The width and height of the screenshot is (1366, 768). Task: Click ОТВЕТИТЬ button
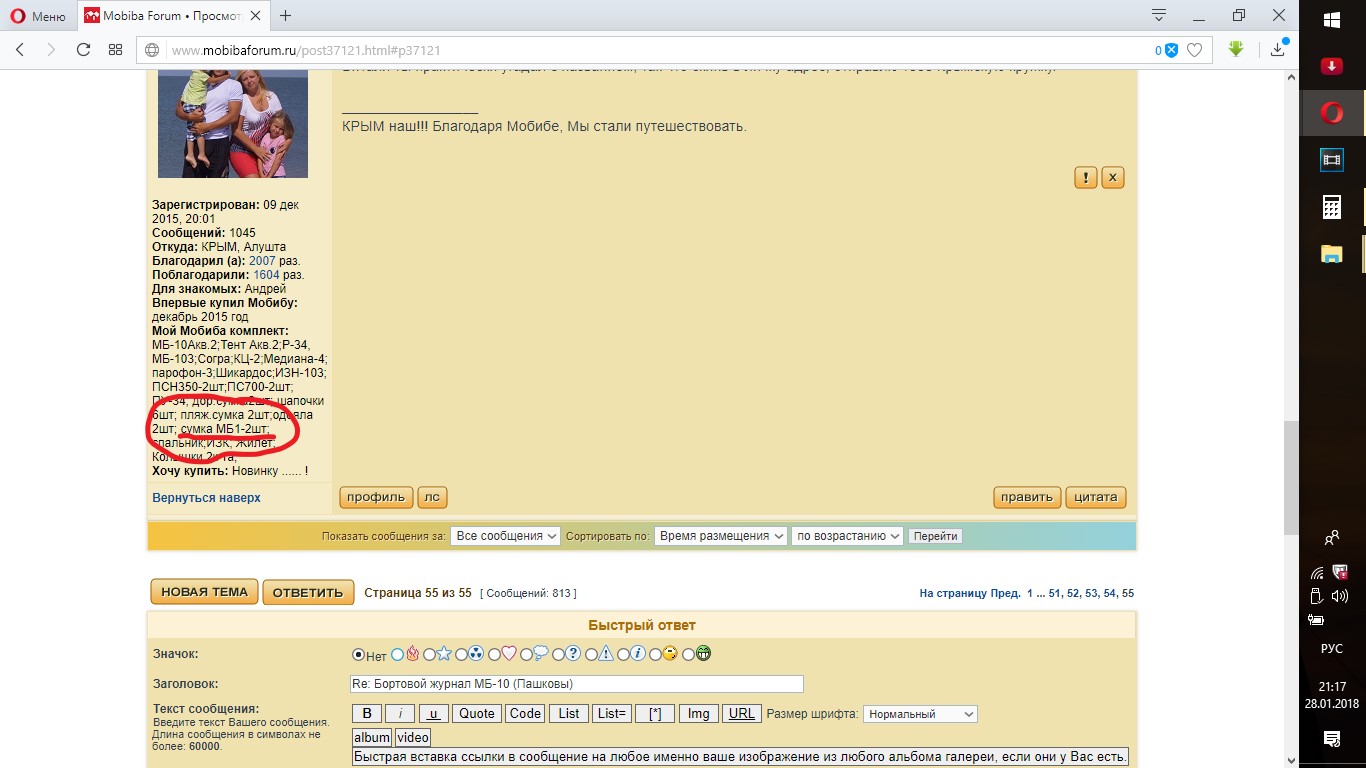tap(308, 592)
